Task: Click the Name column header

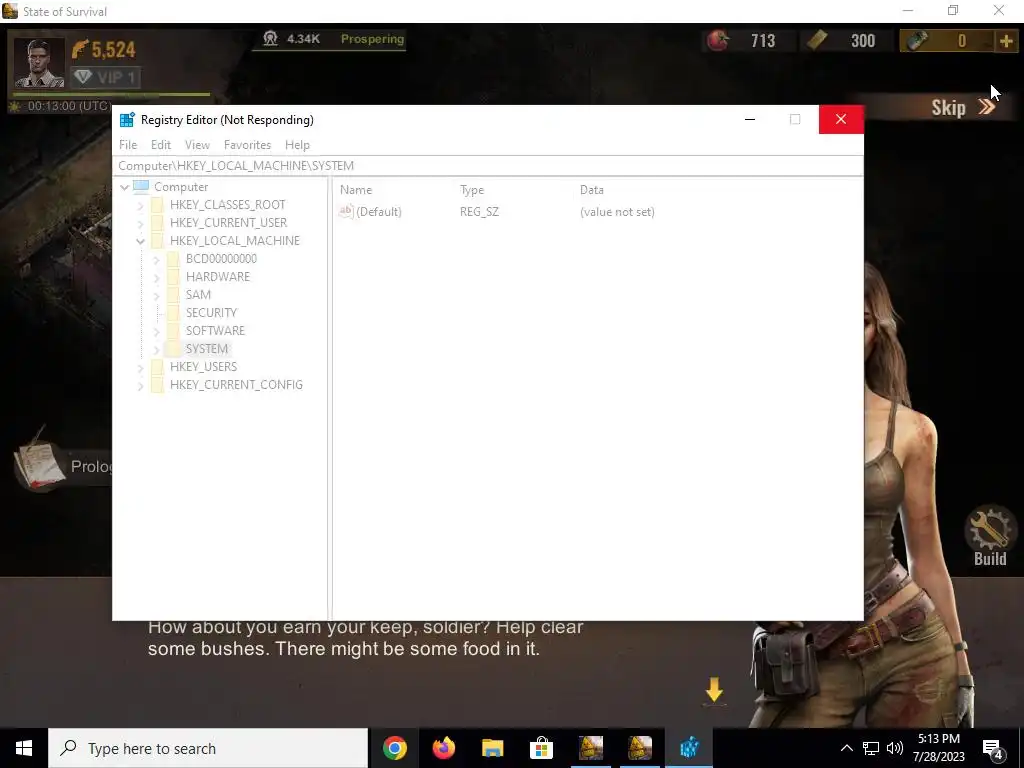Action: click(356, 190)
